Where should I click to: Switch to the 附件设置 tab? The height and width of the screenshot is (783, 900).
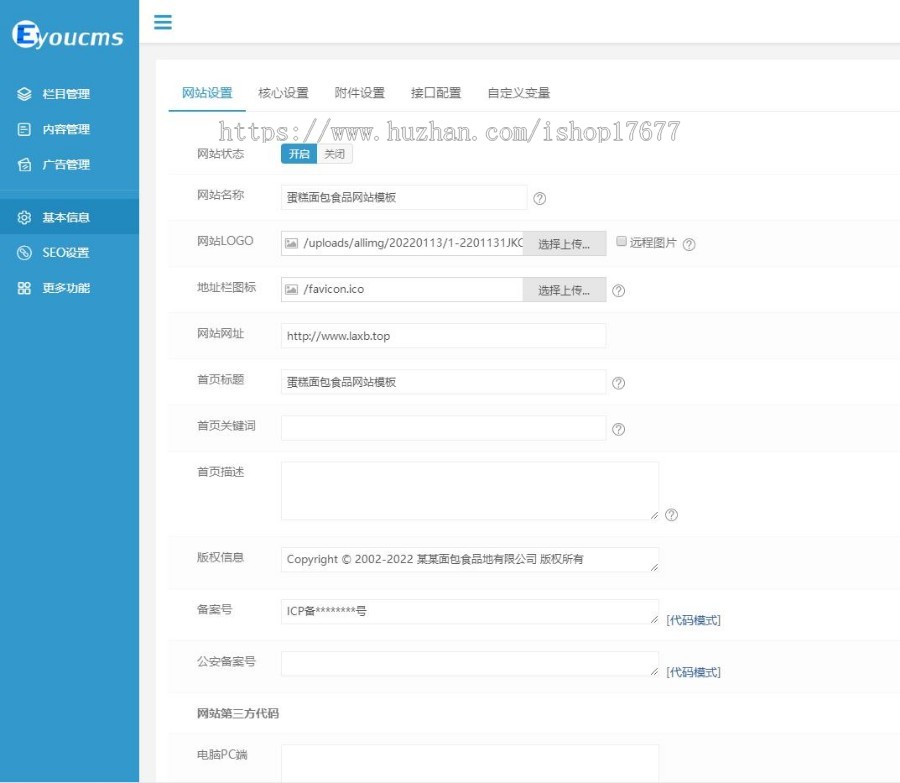click(x=360, y=93)
